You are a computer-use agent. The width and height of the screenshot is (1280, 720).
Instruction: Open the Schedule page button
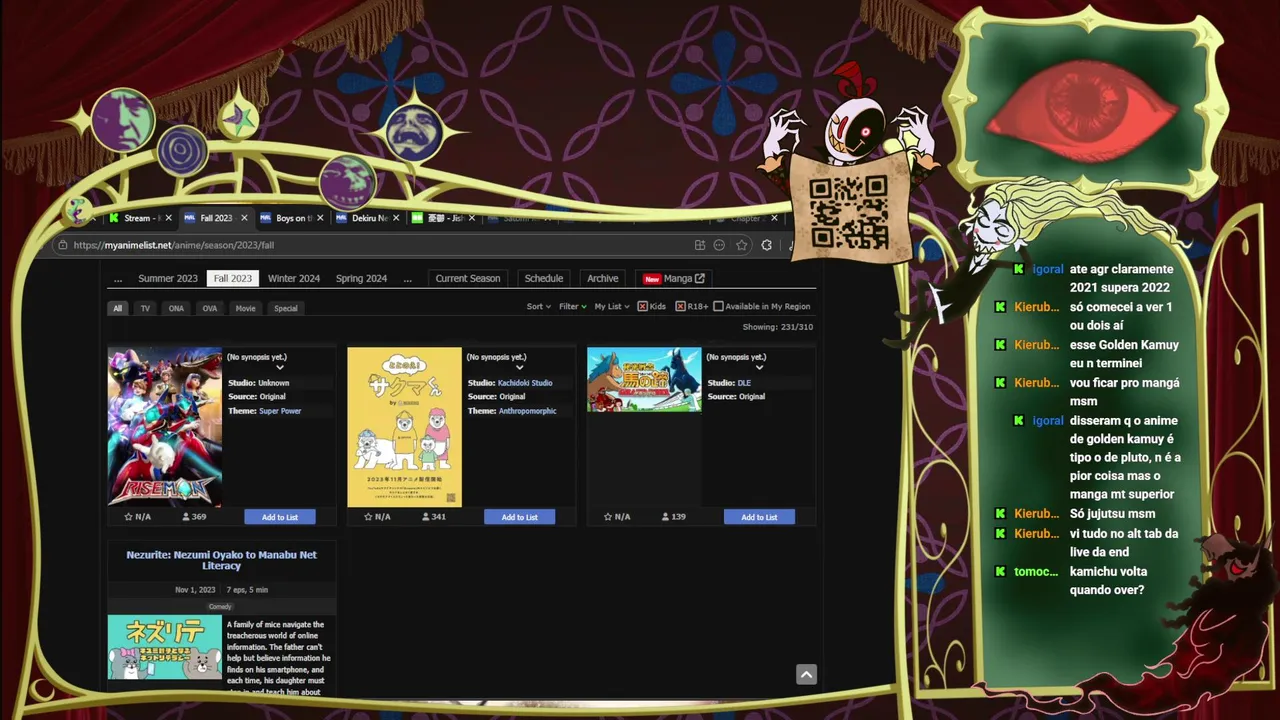coord(544,278)
